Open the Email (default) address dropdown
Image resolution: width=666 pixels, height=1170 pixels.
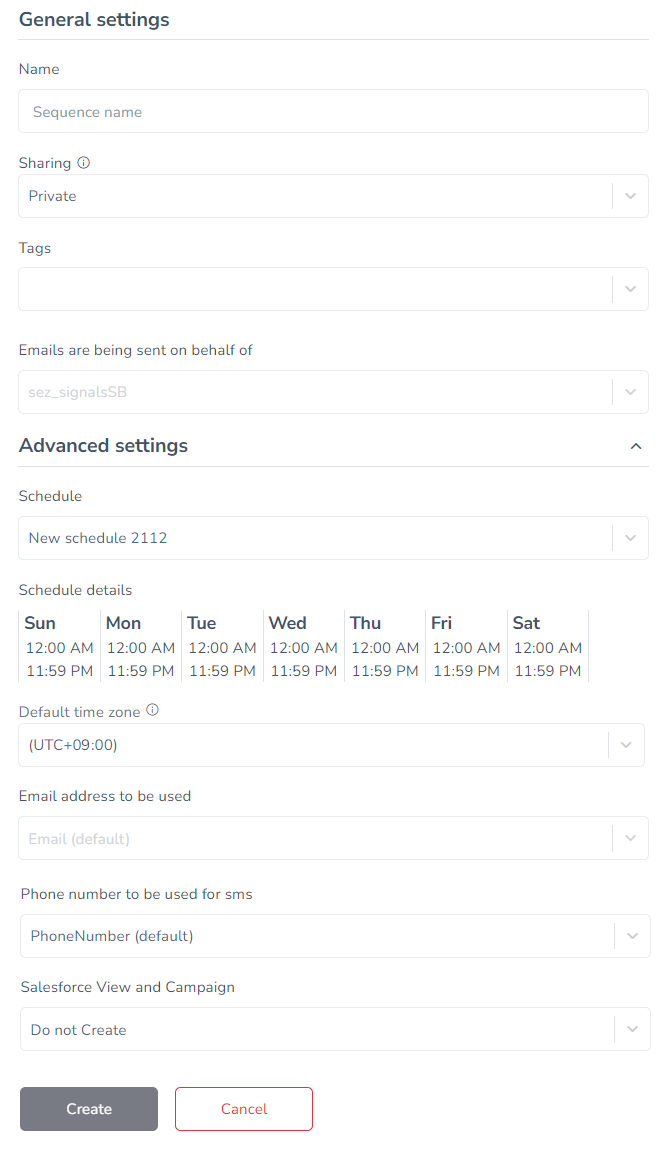tap(333, 838)
